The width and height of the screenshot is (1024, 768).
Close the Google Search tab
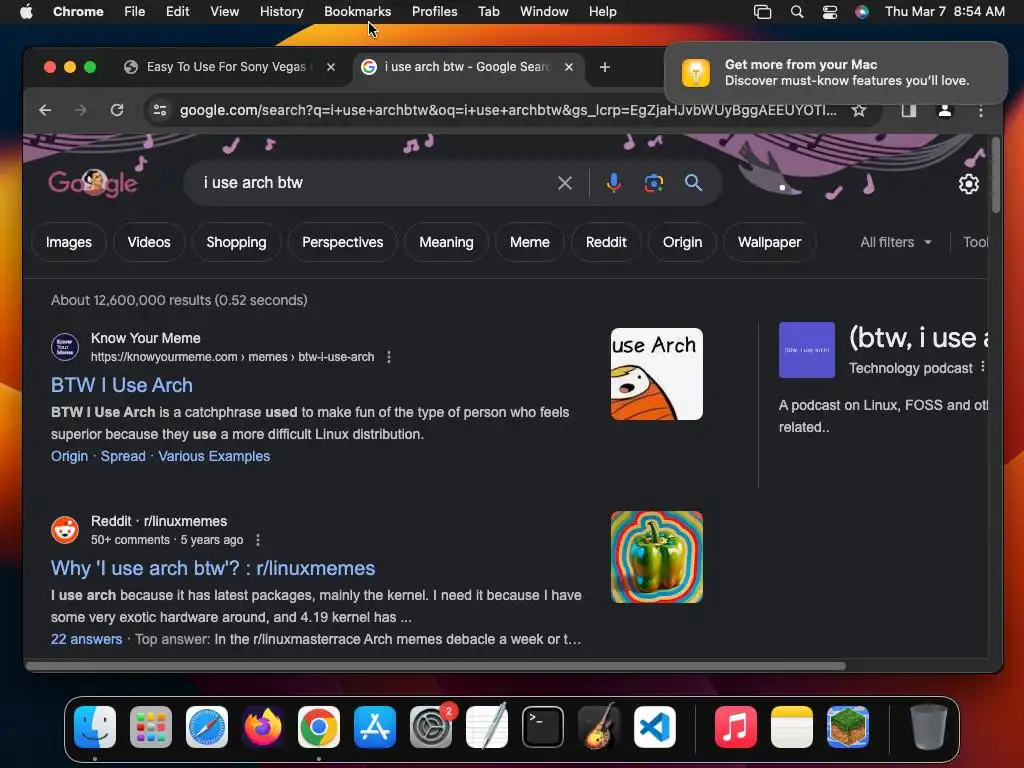coord(569,67)
